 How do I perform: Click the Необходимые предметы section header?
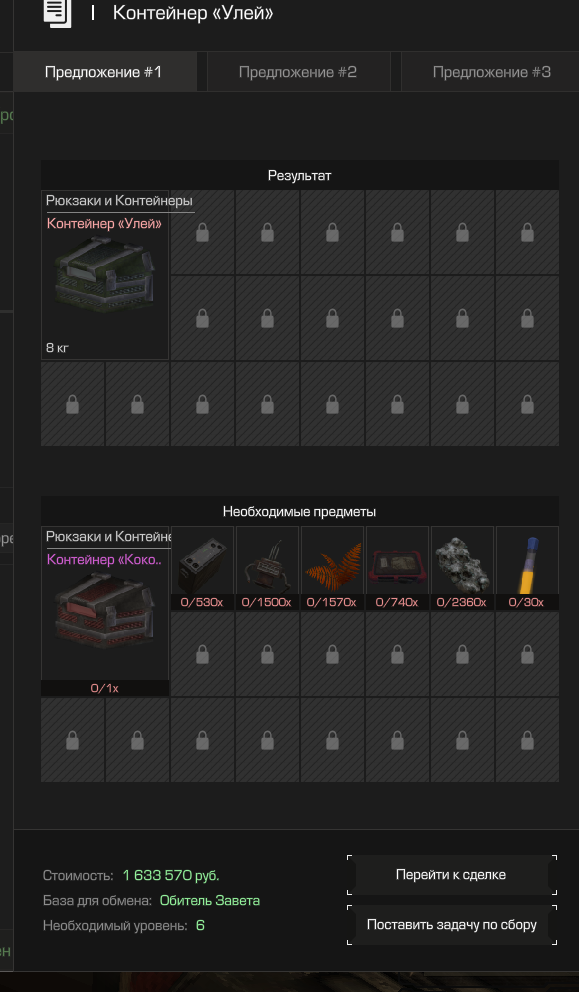300,511
